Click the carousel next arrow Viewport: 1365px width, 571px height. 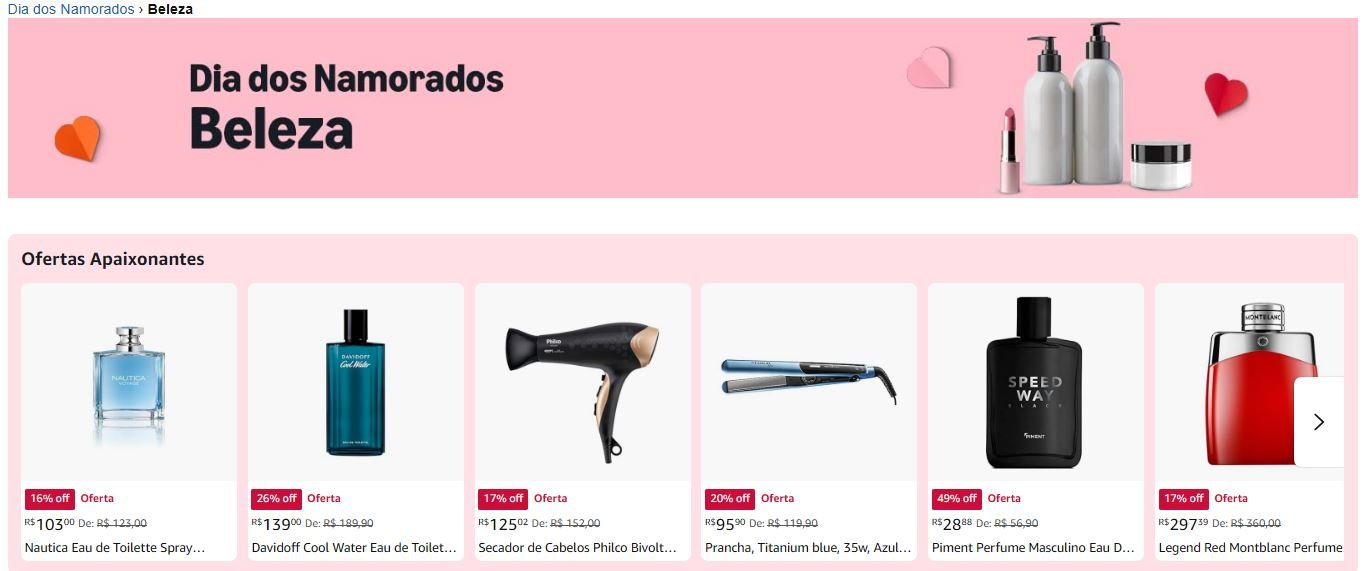coord(1319,422)
